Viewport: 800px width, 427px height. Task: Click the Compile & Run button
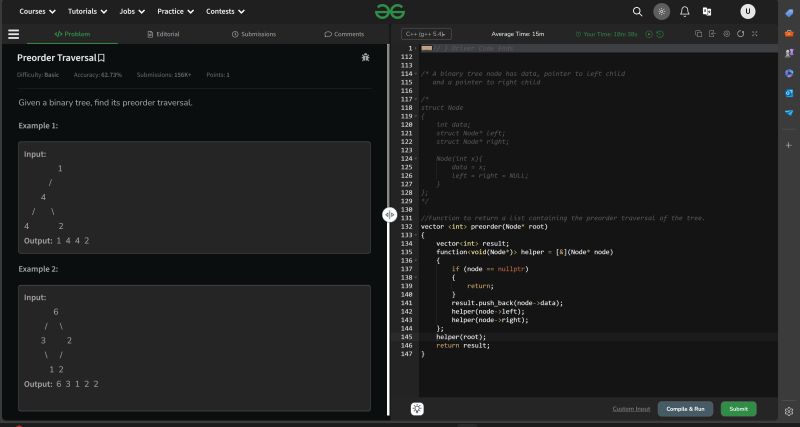686,408
